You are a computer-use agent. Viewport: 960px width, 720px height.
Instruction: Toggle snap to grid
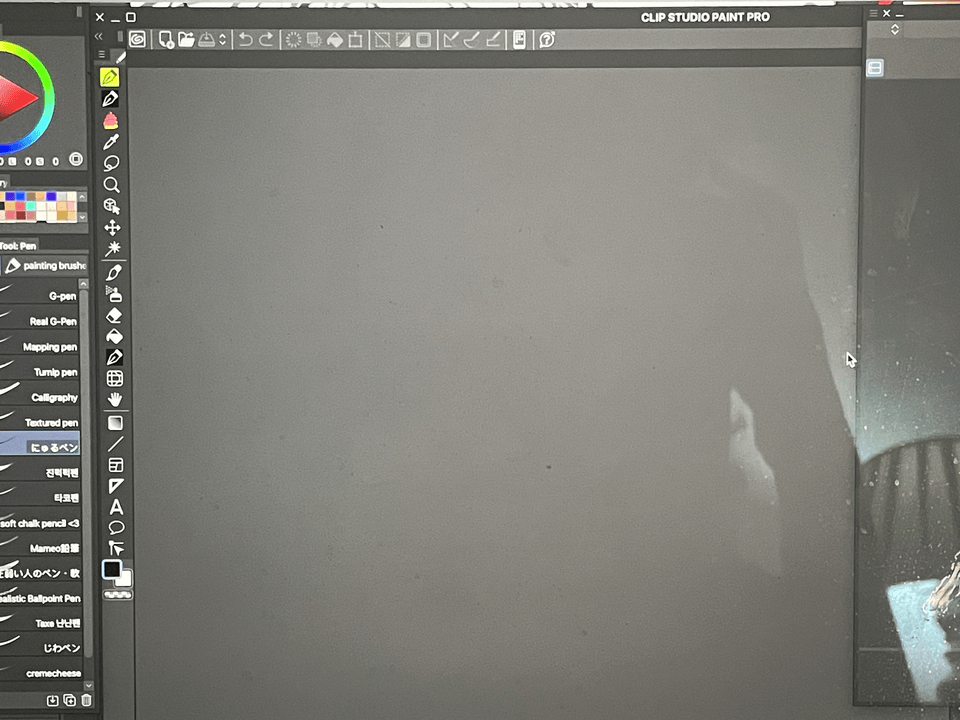pos(493,40)
